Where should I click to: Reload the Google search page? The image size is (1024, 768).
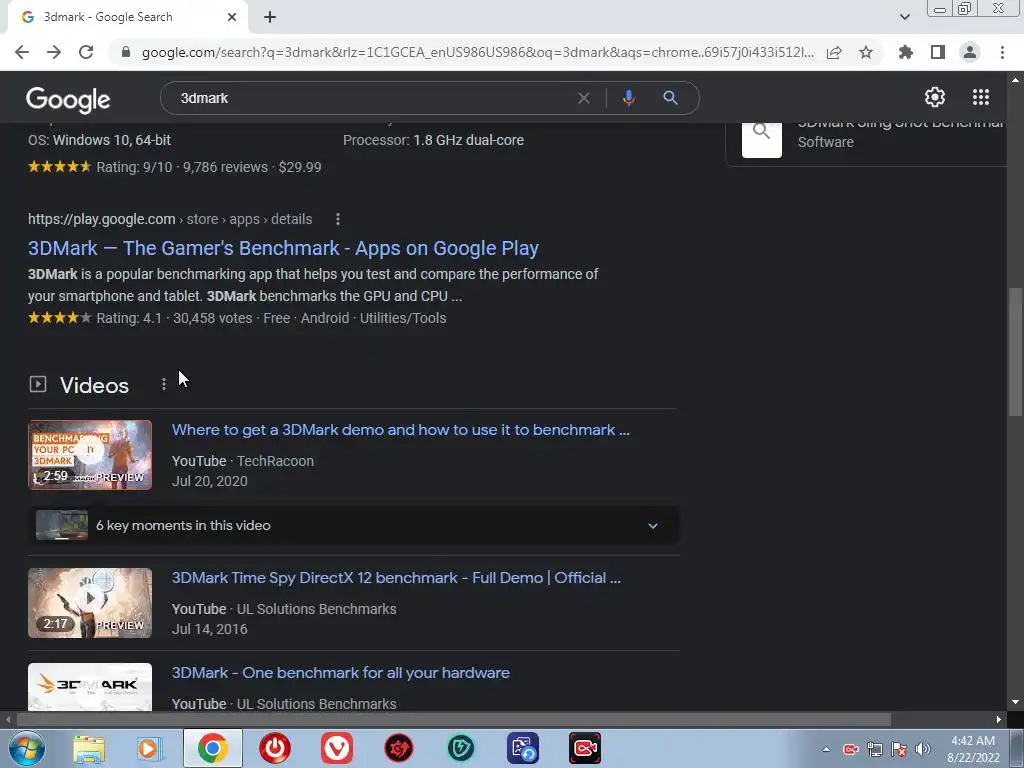click(x=86, y=52)
